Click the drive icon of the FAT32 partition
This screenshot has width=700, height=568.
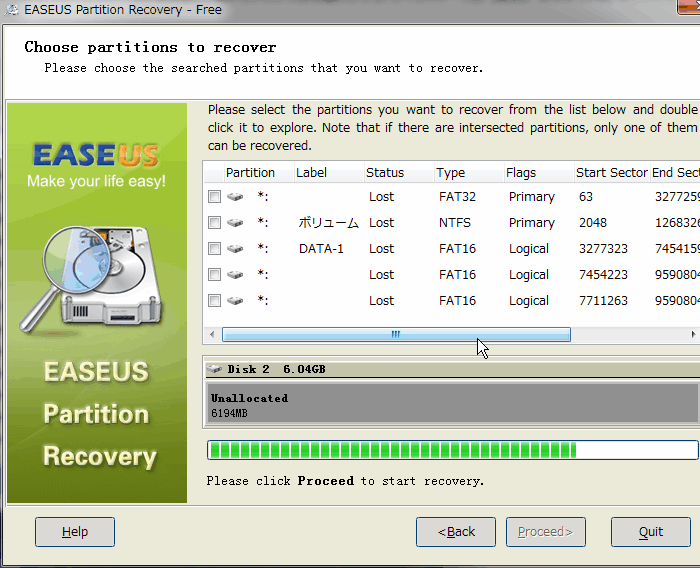pos(235,197)
